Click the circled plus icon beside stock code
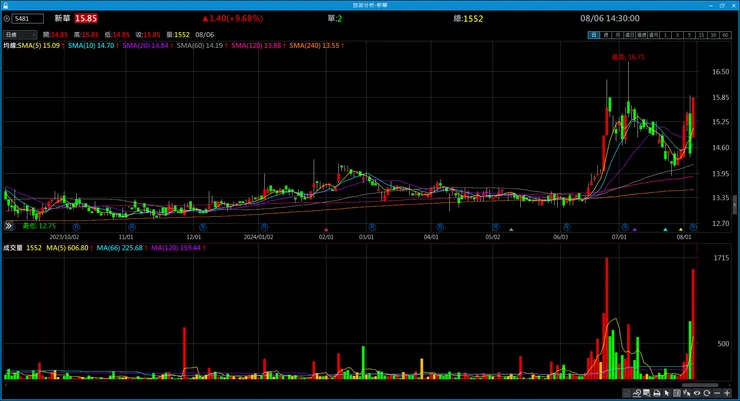Screen dimensions: 740x401 pos(7,19)
